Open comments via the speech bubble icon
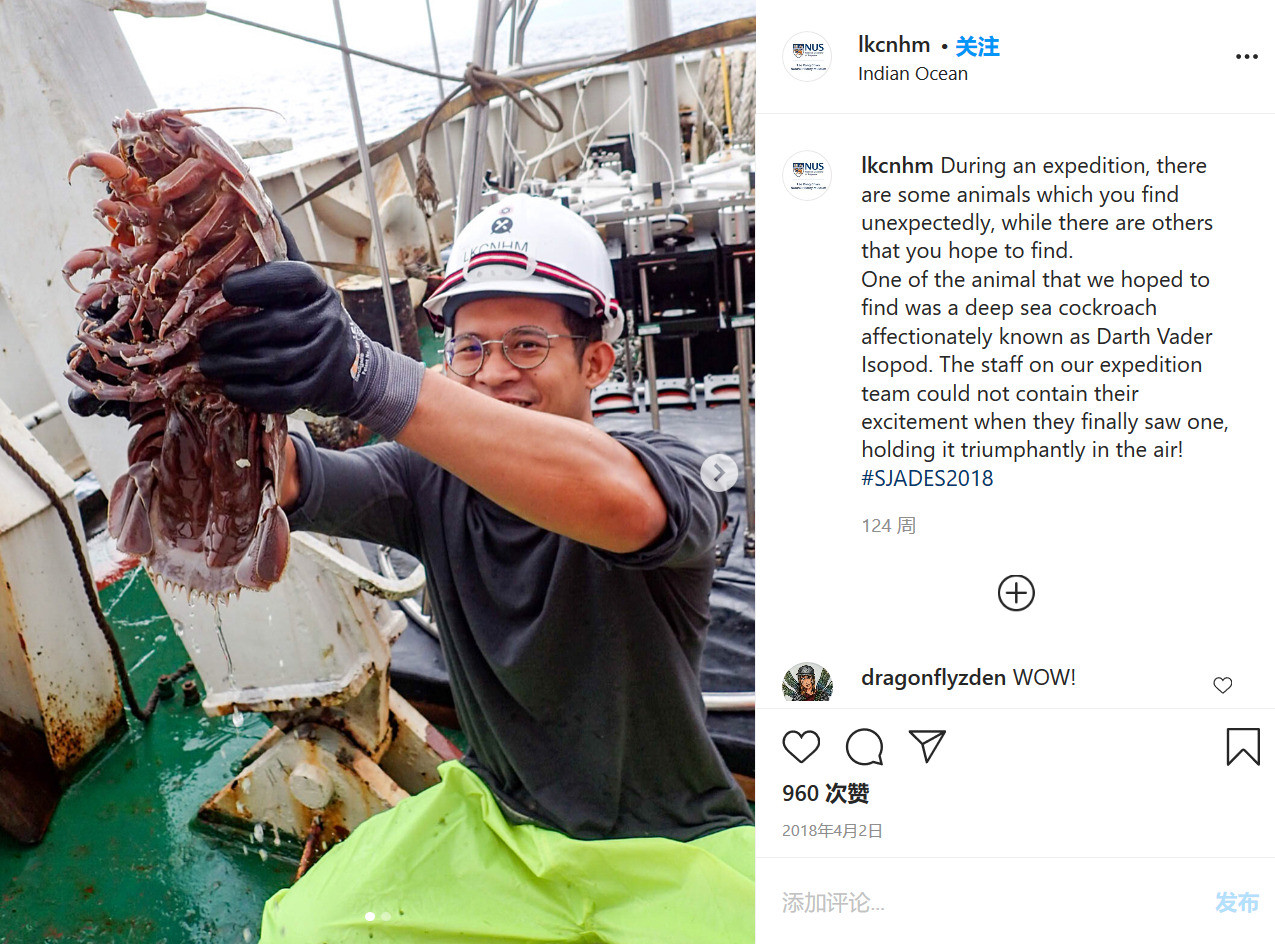Viewport: 1275px width, 944px height. (x=864, y=747)
